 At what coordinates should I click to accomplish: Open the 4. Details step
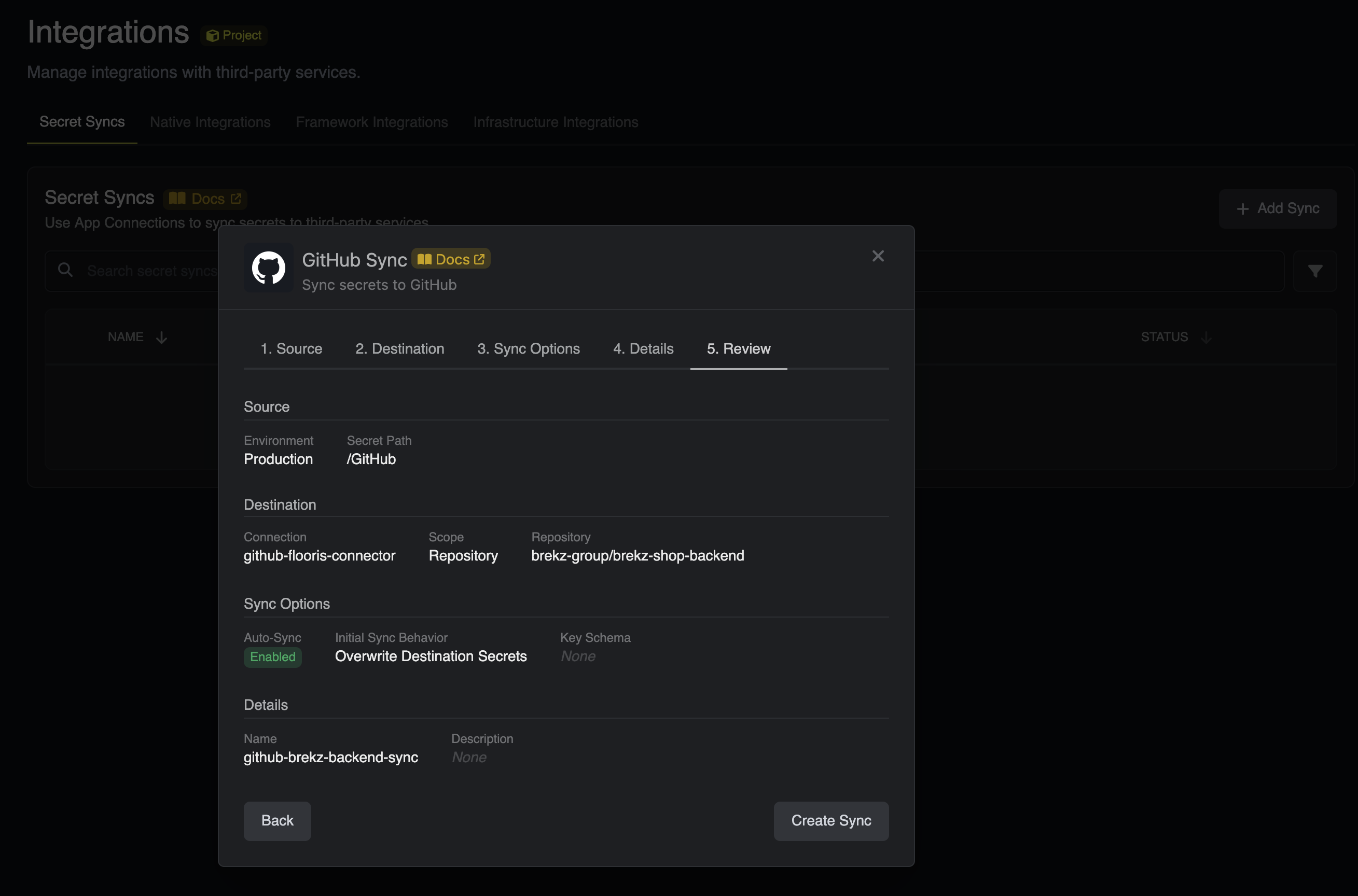pyautogui.click(x=644, y=348)
